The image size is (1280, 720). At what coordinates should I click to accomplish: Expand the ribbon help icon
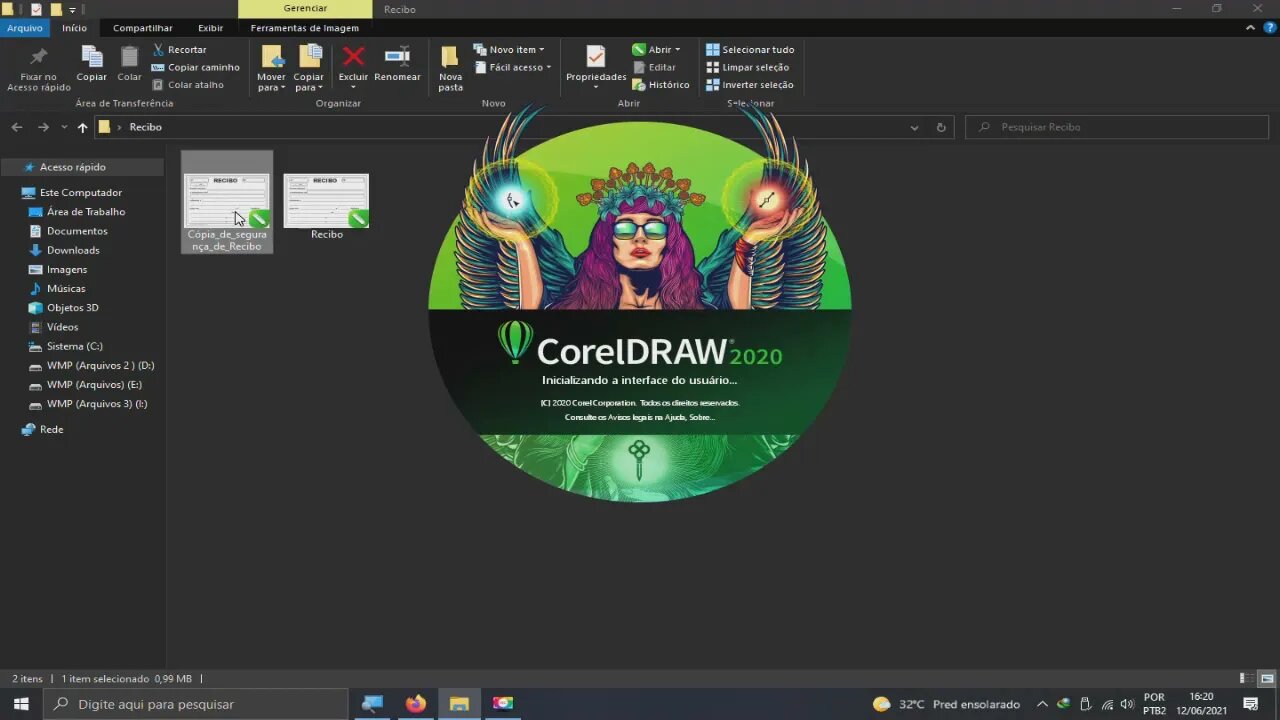coord(1270,28)
